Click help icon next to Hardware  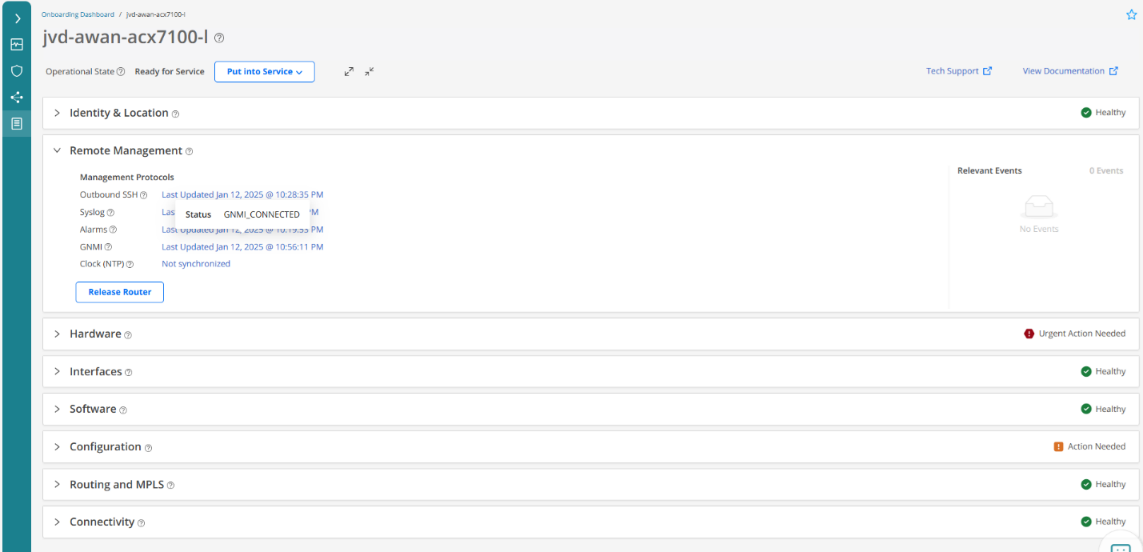pos(128,335)
